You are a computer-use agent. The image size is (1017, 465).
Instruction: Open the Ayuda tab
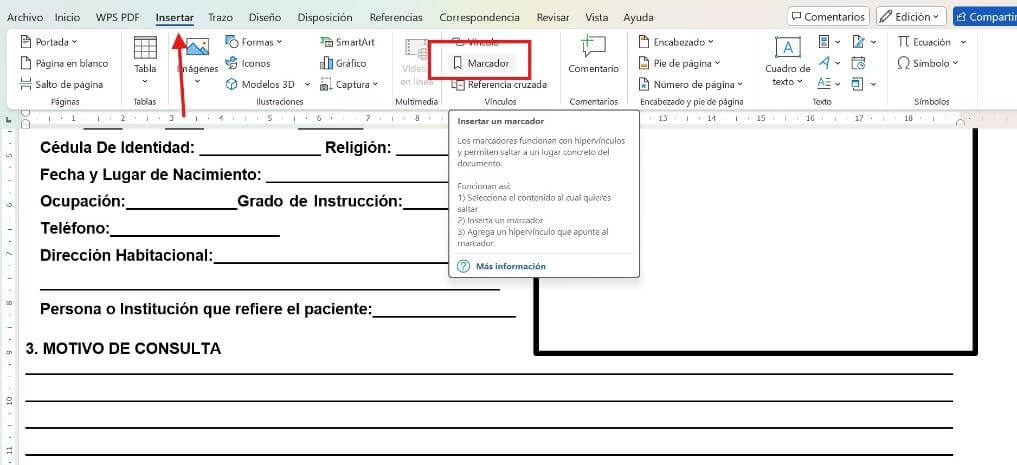coord(638,18)
